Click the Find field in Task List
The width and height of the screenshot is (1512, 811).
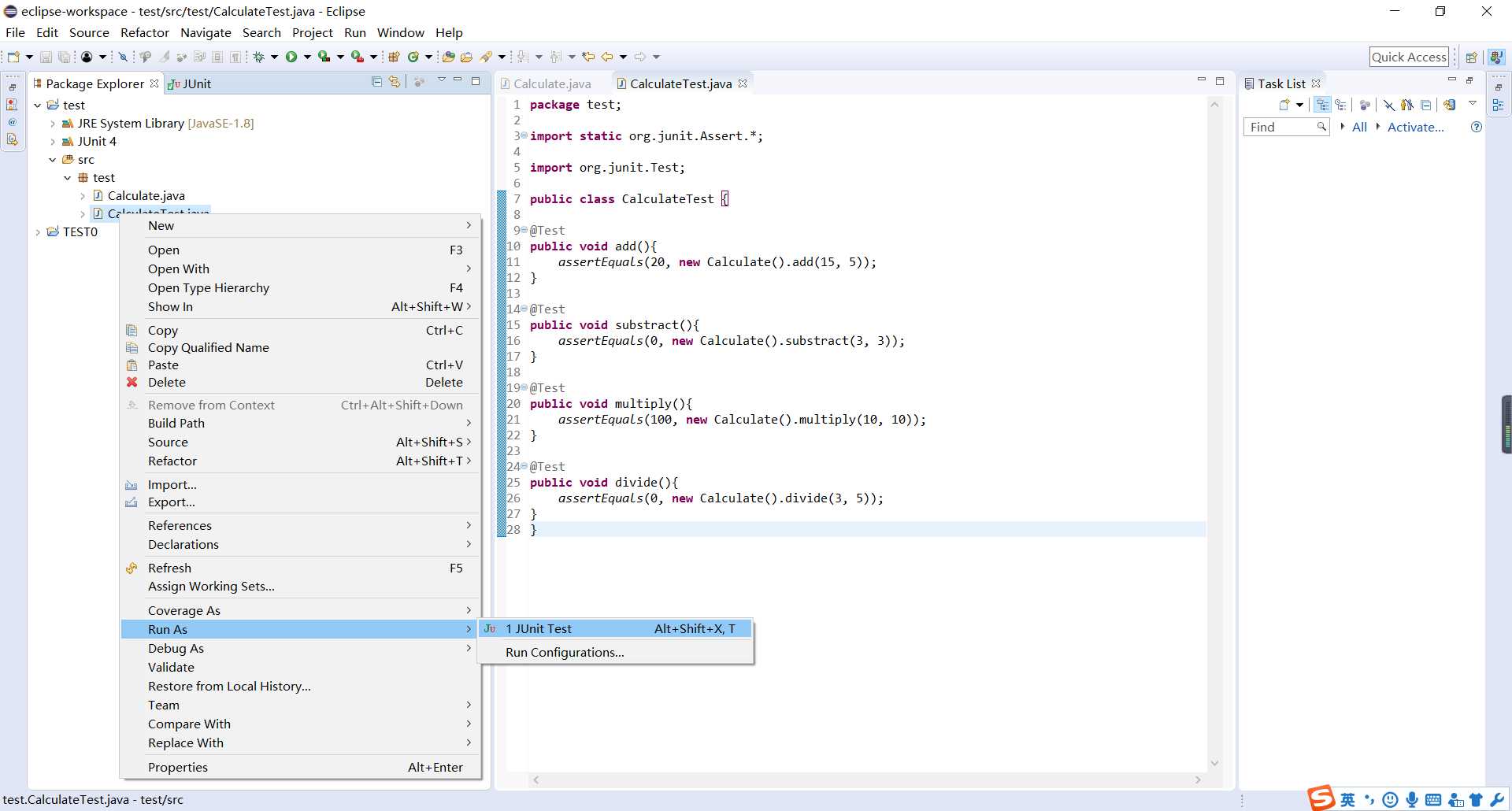(x=1285, y=127)
